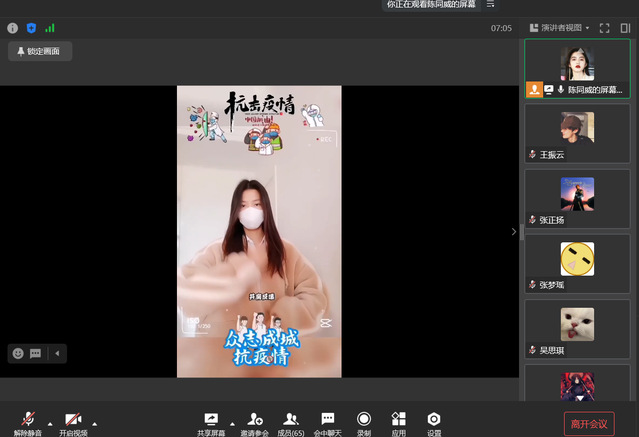Check the green network signal icon
This screenshot has width=639, height=437.
pyautogui.click(x=49, y=28)
